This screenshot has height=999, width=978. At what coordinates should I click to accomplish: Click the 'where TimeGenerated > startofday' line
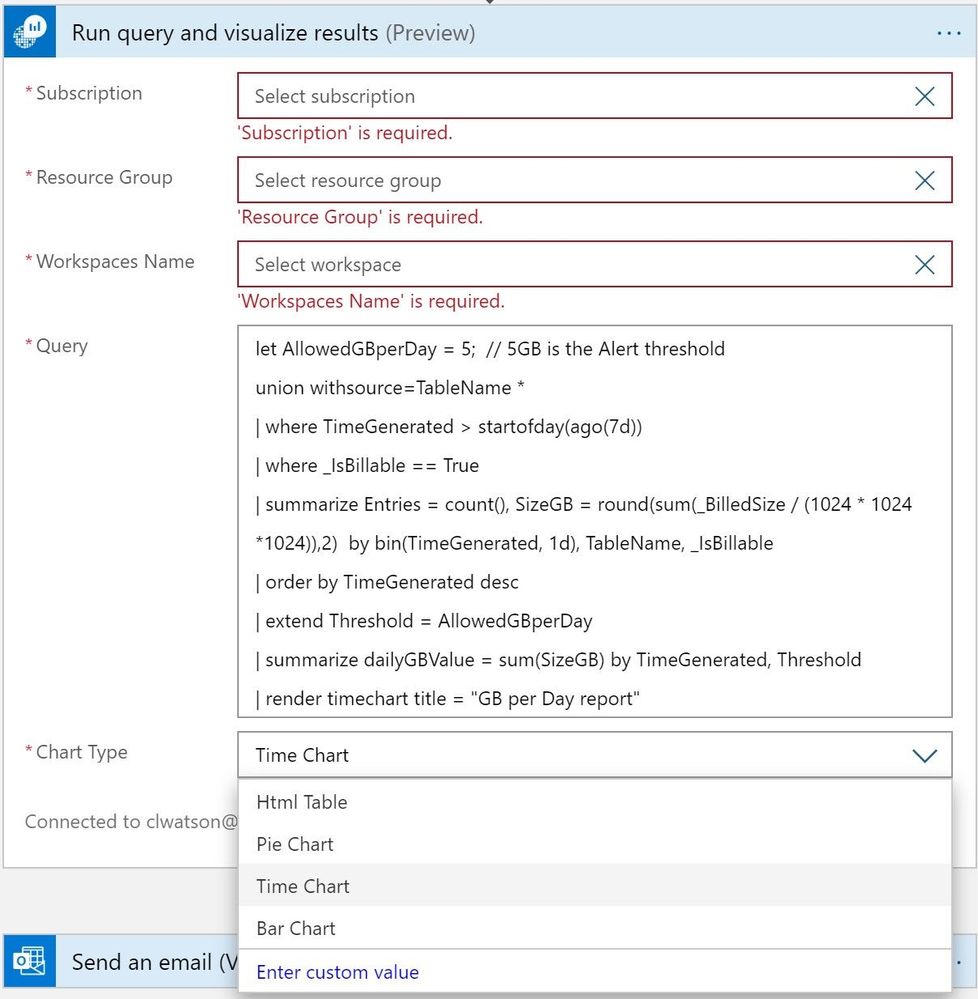[449, 427]
